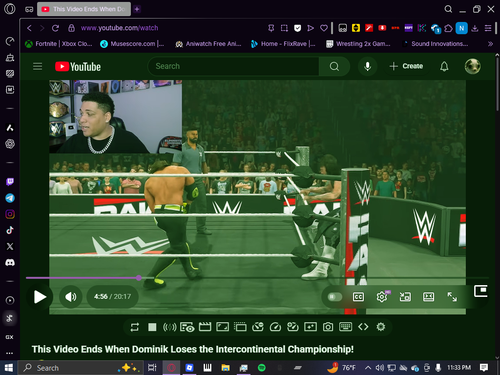Open the Create menu

[406, 66]
